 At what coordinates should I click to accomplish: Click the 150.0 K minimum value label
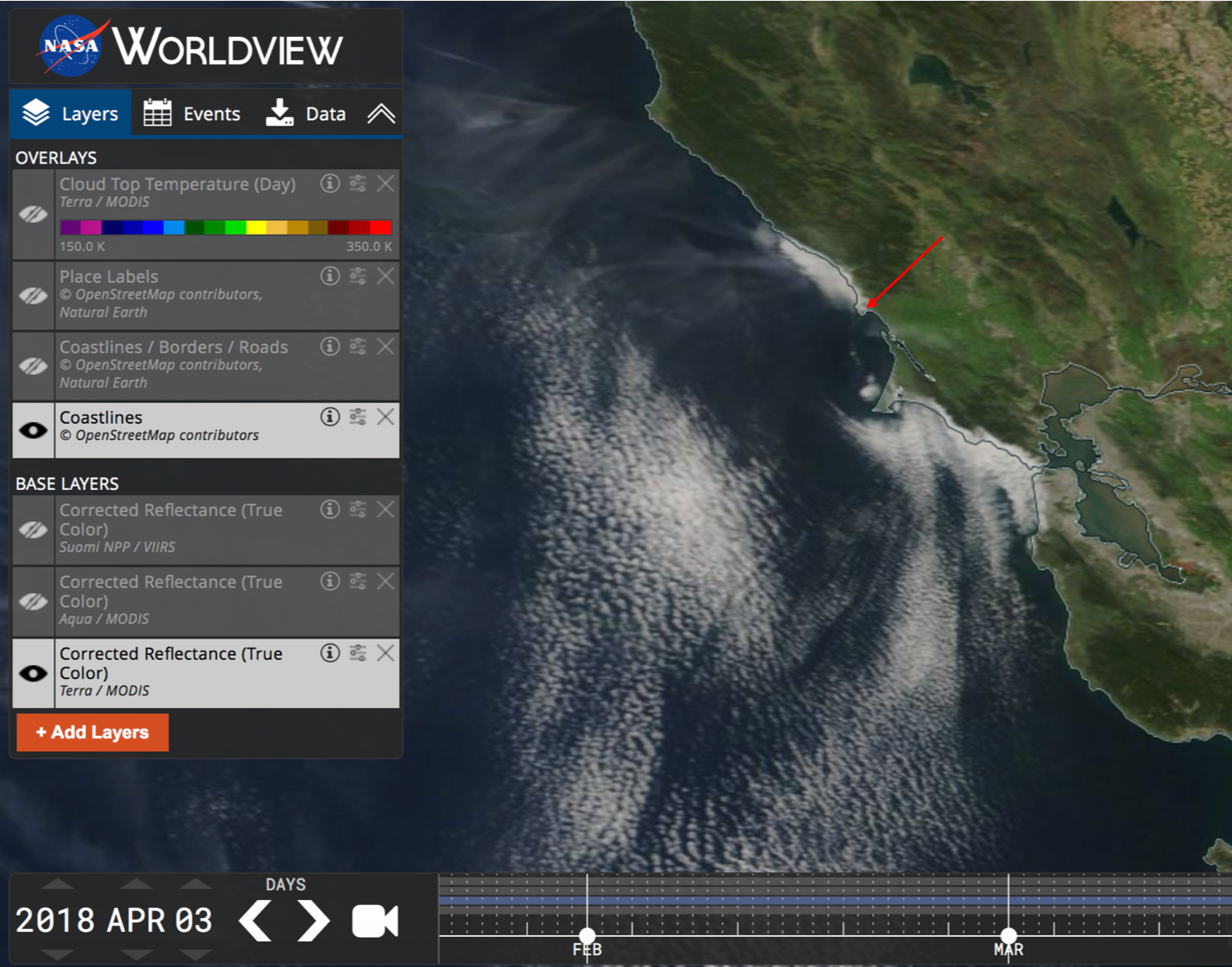pyautogui.click(x=83, y=247)
